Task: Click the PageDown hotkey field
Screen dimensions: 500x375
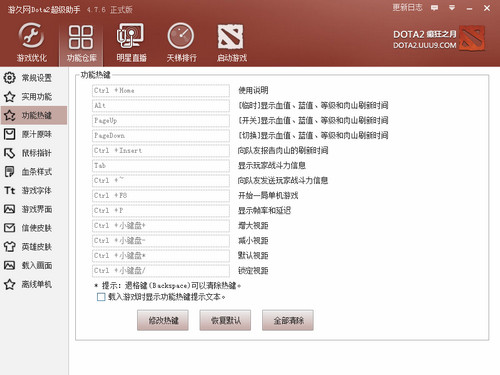Action: point(161,136)
